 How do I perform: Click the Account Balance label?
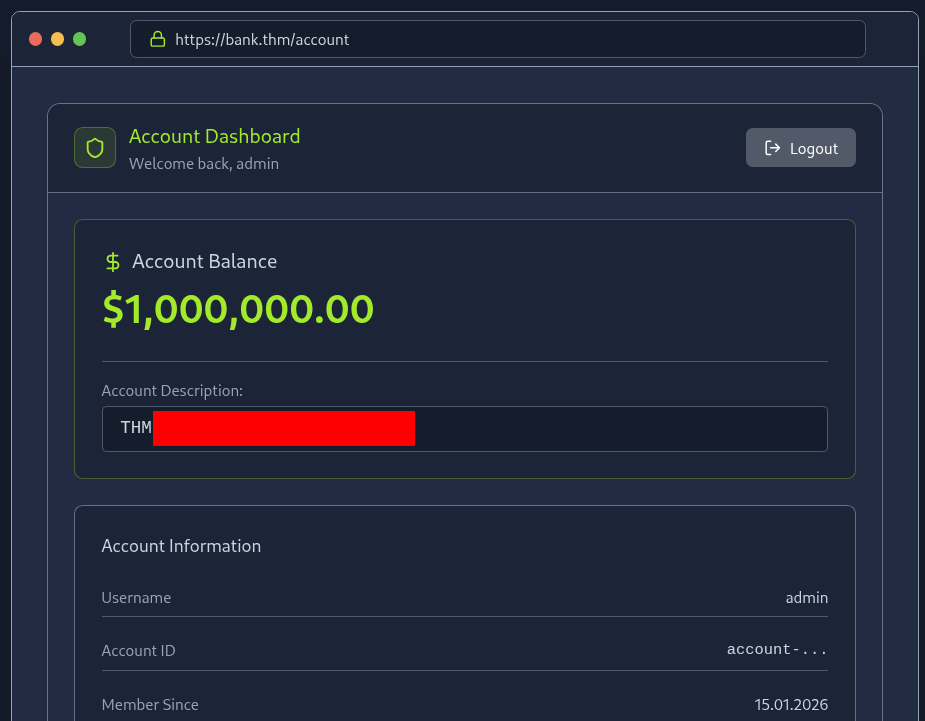pos(204,262)
